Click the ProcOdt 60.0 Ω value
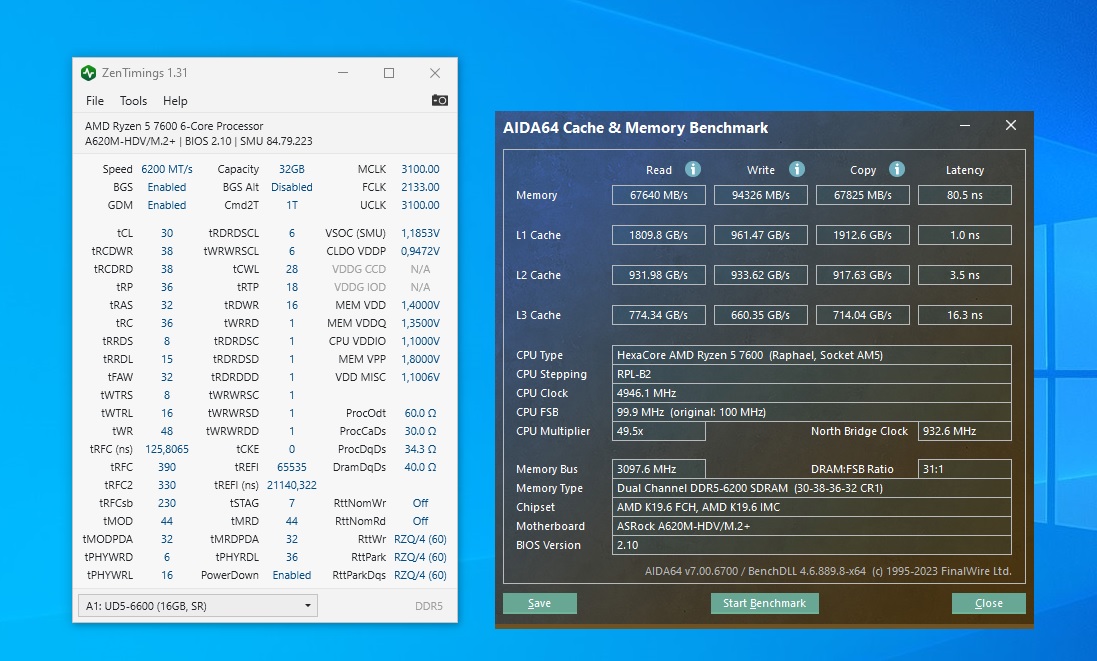 coord(420,413)
